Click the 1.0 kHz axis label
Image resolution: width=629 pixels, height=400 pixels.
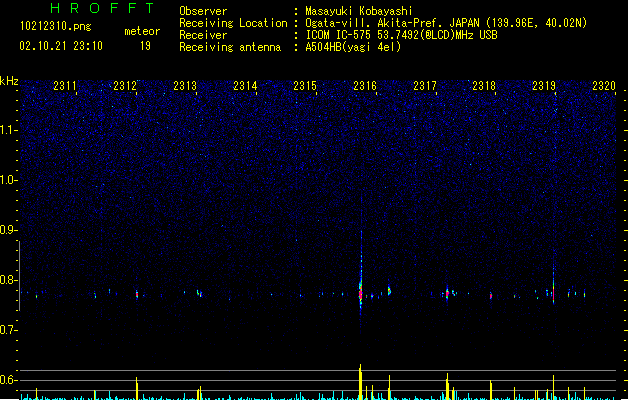click(9, 180)
